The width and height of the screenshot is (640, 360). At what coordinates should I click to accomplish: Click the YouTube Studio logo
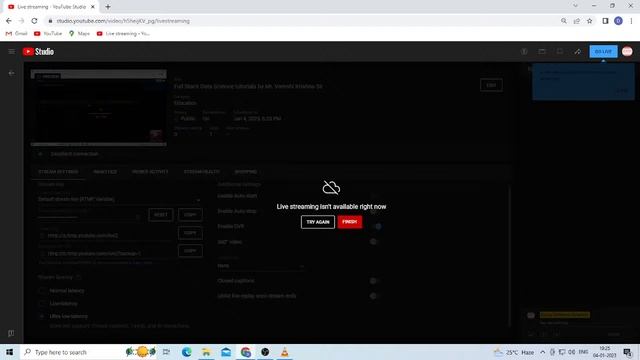38,51
